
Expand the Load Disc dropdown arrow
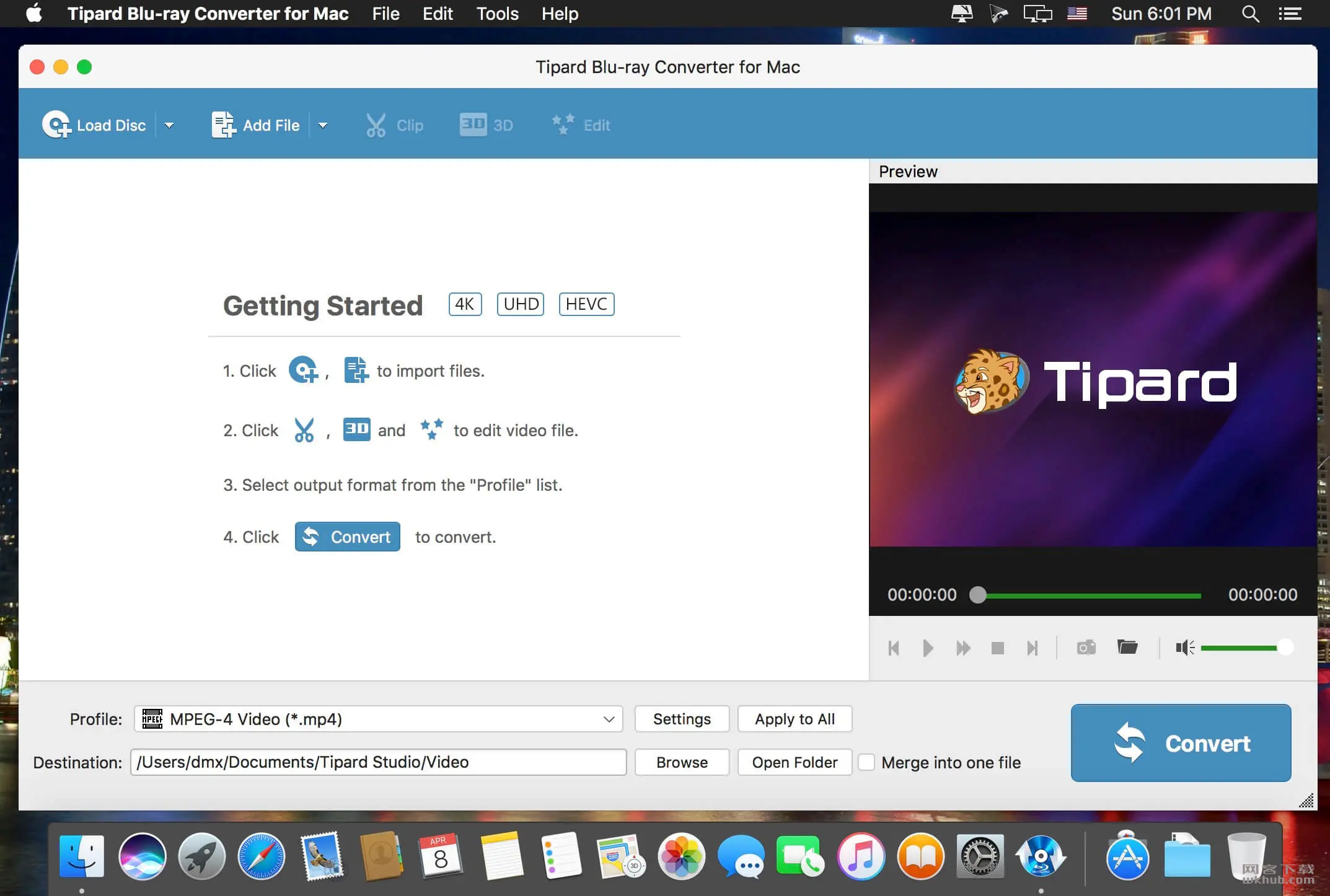[171, 125]
